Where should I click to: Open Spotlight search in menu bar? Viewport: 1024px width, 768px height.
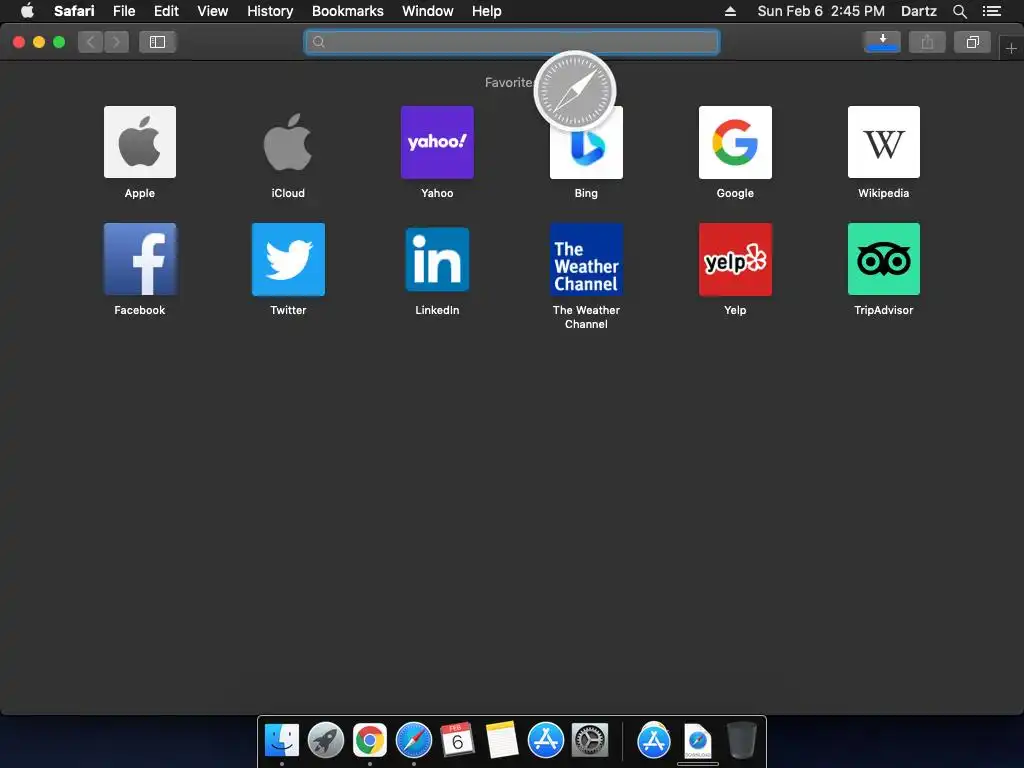[959, 11]
